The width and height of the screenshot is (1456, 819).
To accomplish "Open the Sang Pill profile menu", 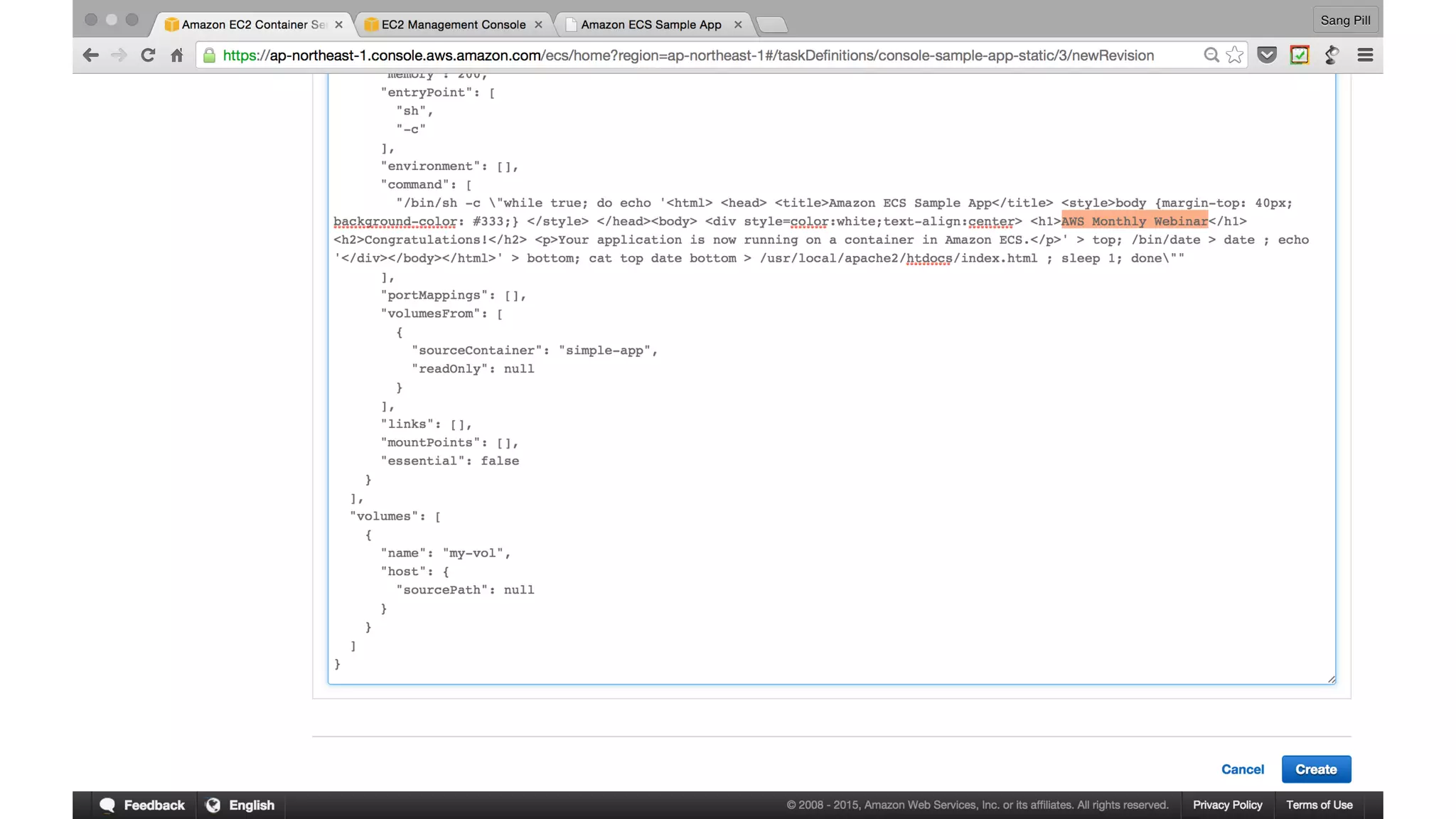I will pyautogui.click(x=1345, y=20).
